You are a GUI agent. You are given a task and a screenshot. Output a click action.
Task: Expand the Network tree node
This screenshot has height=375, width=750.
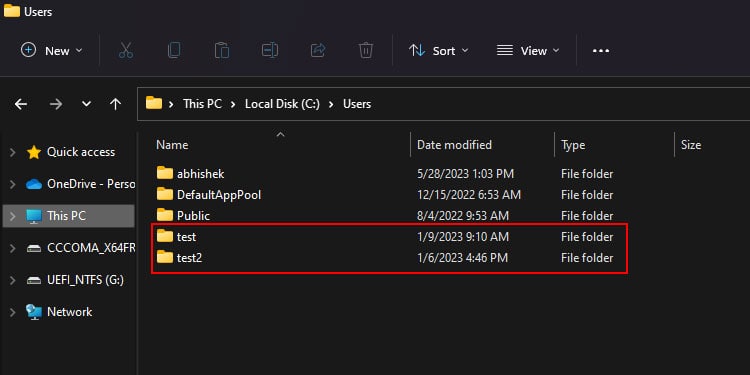pyautogui.click(x=13, y=312)
